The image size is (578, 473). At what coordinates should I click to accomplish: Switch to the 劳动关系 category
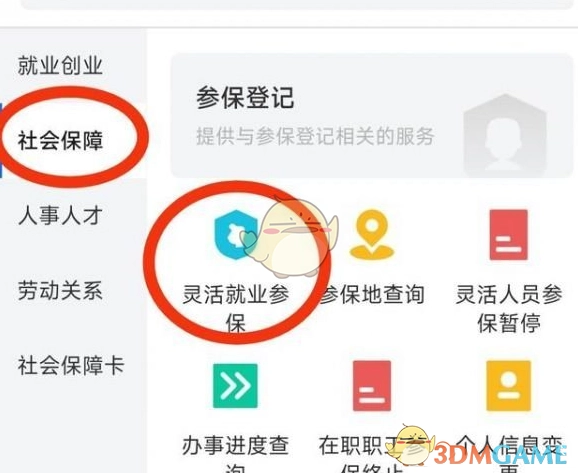coord(60,291)
